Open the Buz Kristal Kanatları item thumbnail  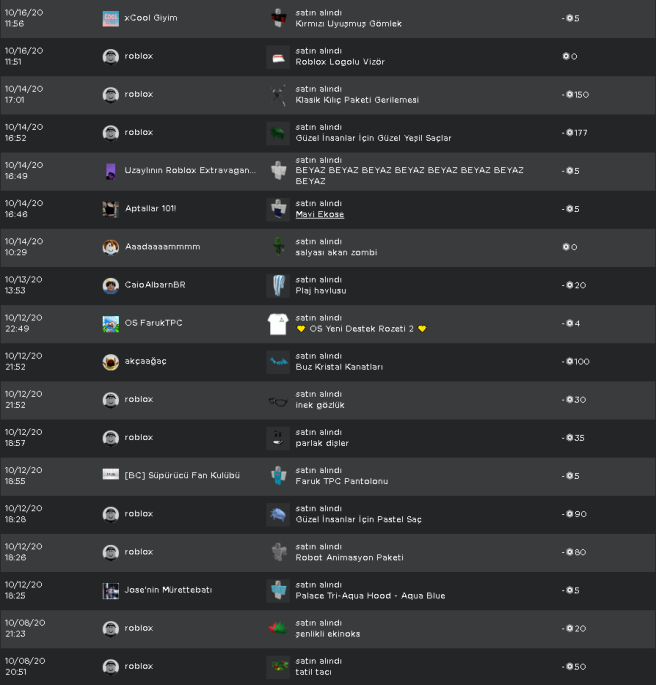tap(278, 361)
